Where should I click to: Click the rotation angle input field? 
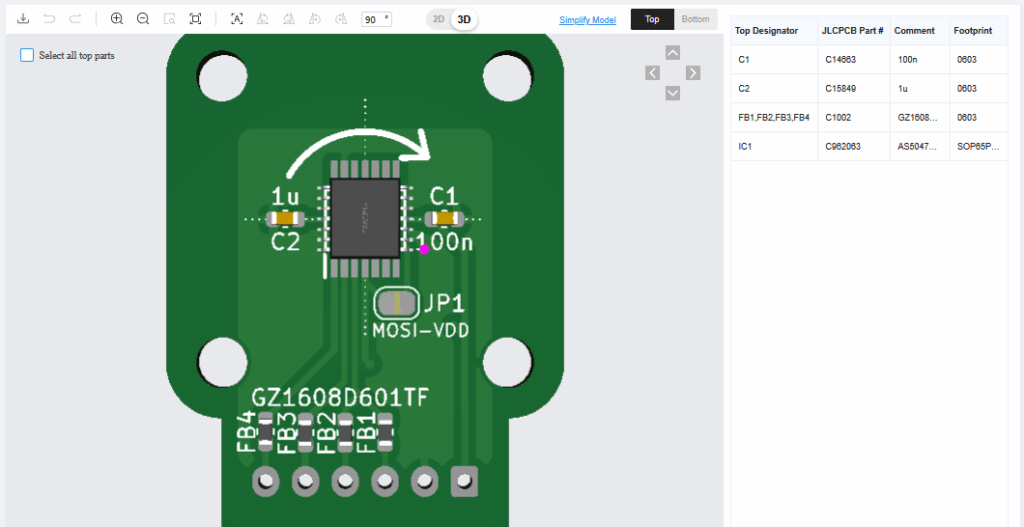tap(373, 19)
